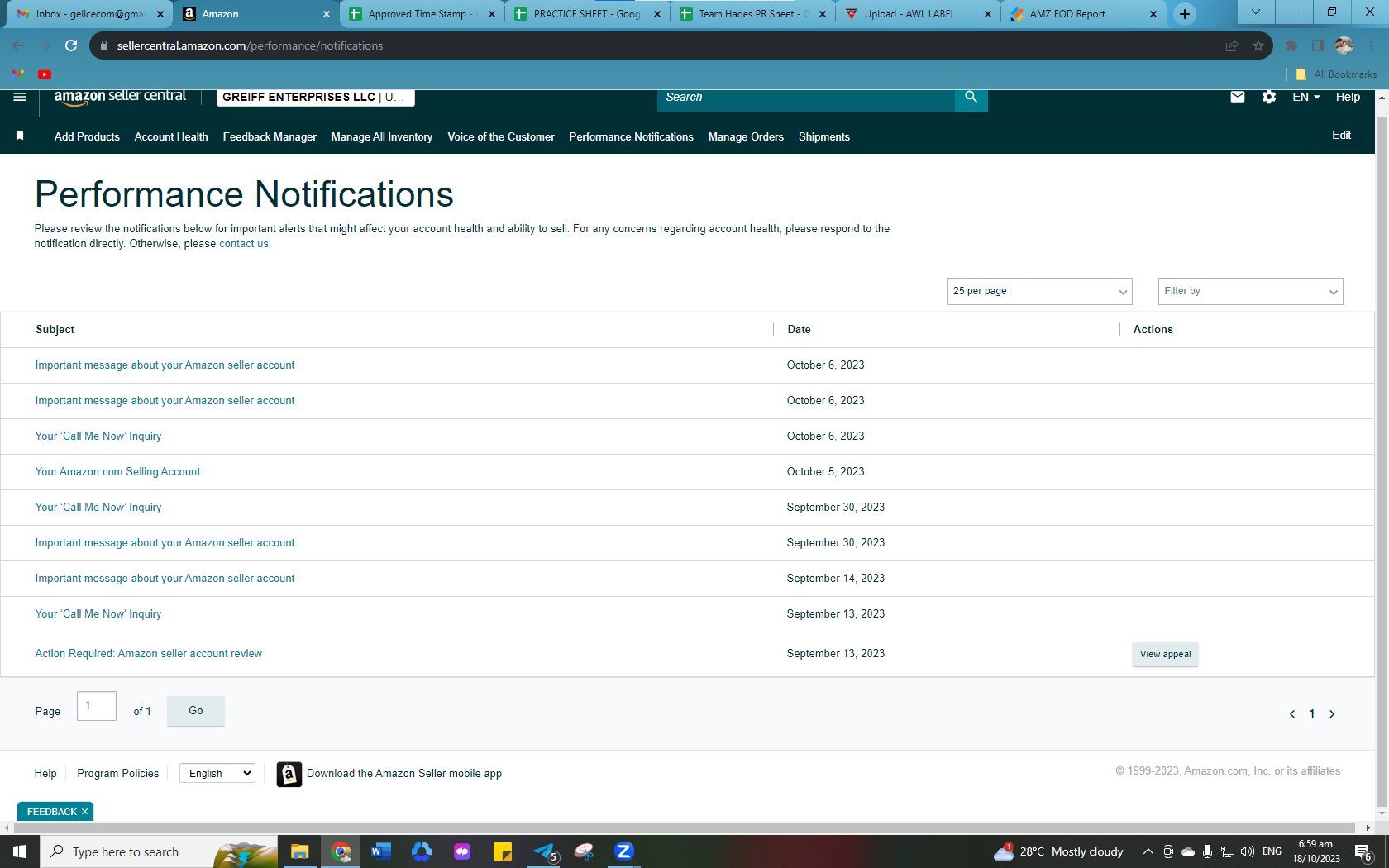Open the contact us link
This screenshot has width=1389, height=868.
pos(244,244)
